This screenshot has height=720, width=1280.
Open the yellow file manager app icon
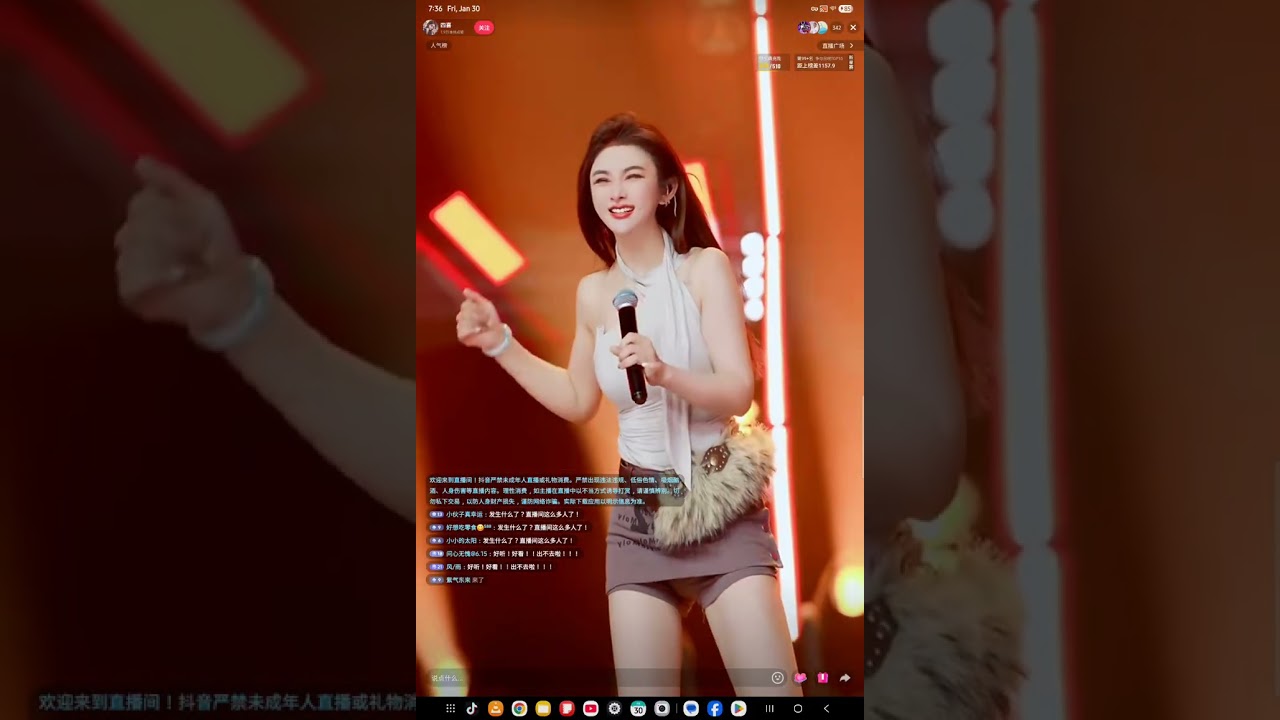coord(543,708)
